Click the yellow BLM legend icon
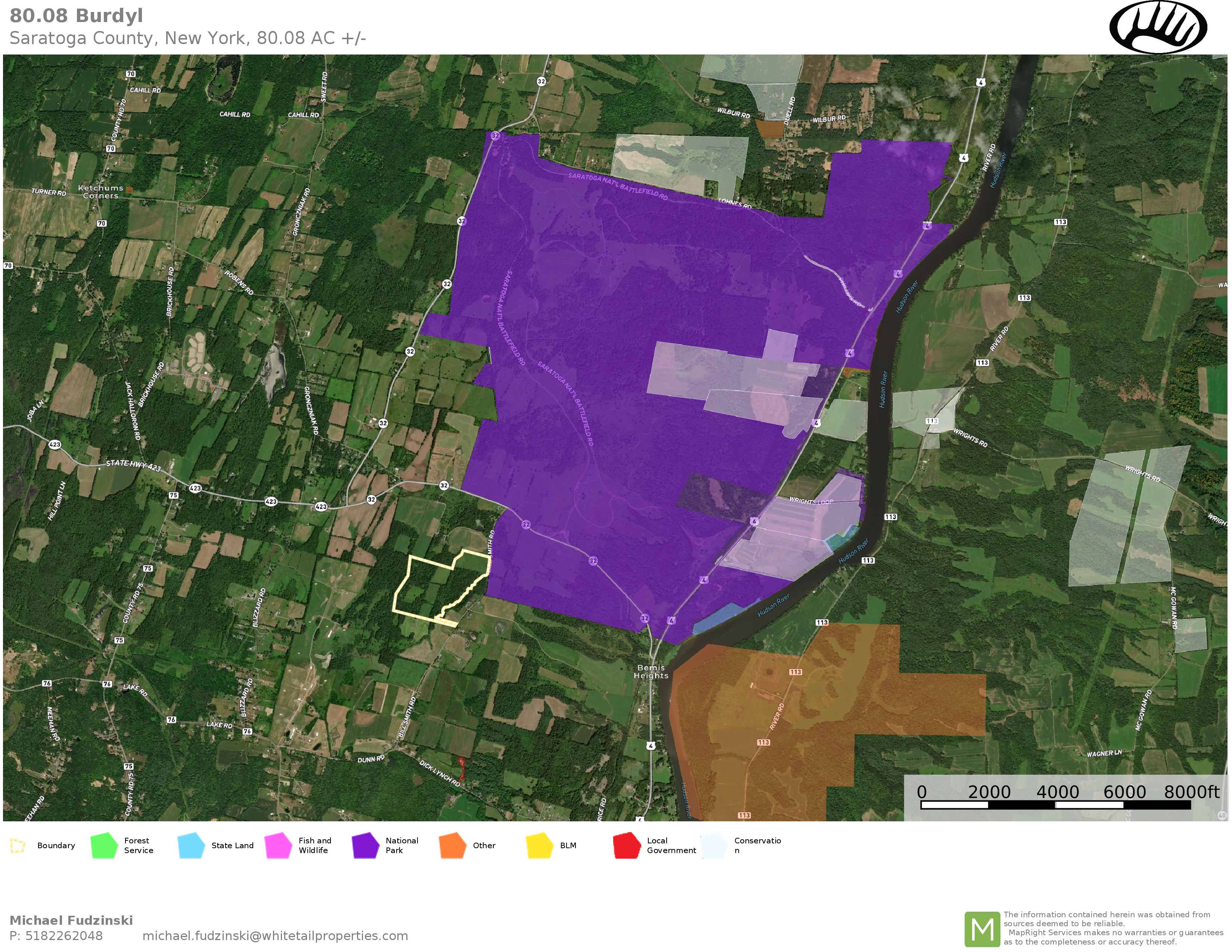The height and width of the screenshot is (952, 1232). pyautogui.click(x=539, y=845)
